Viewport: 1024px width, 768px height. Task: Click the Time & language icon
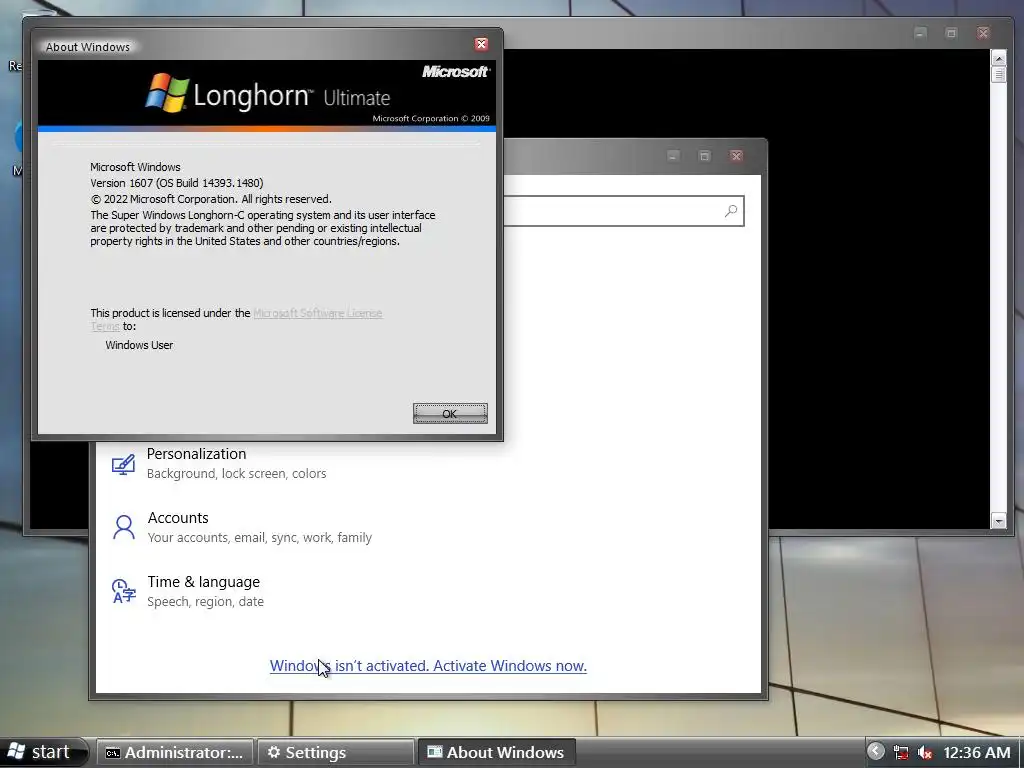(x=123, y=591)
